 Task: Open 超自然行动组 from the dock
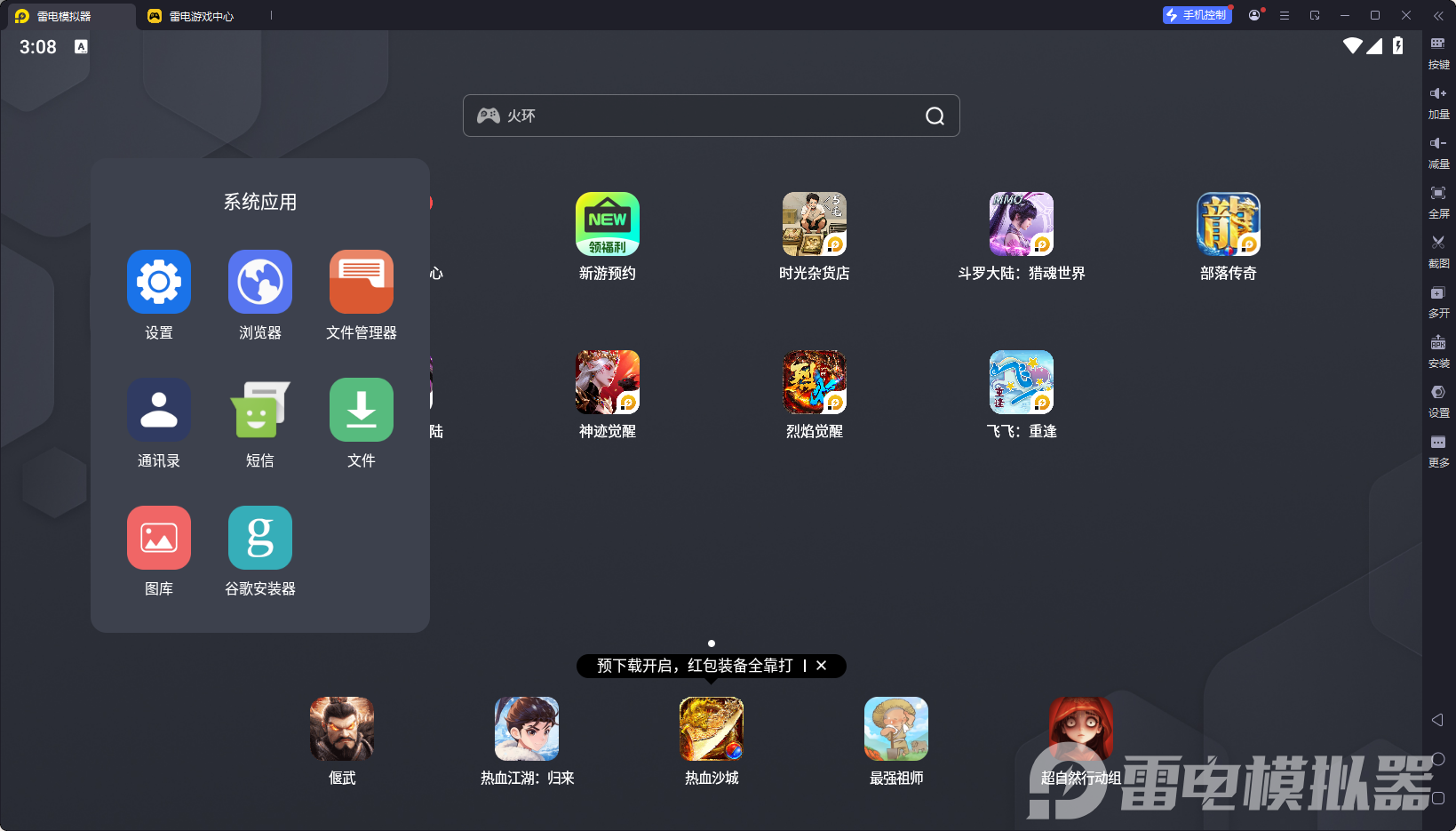(1081, 729)
